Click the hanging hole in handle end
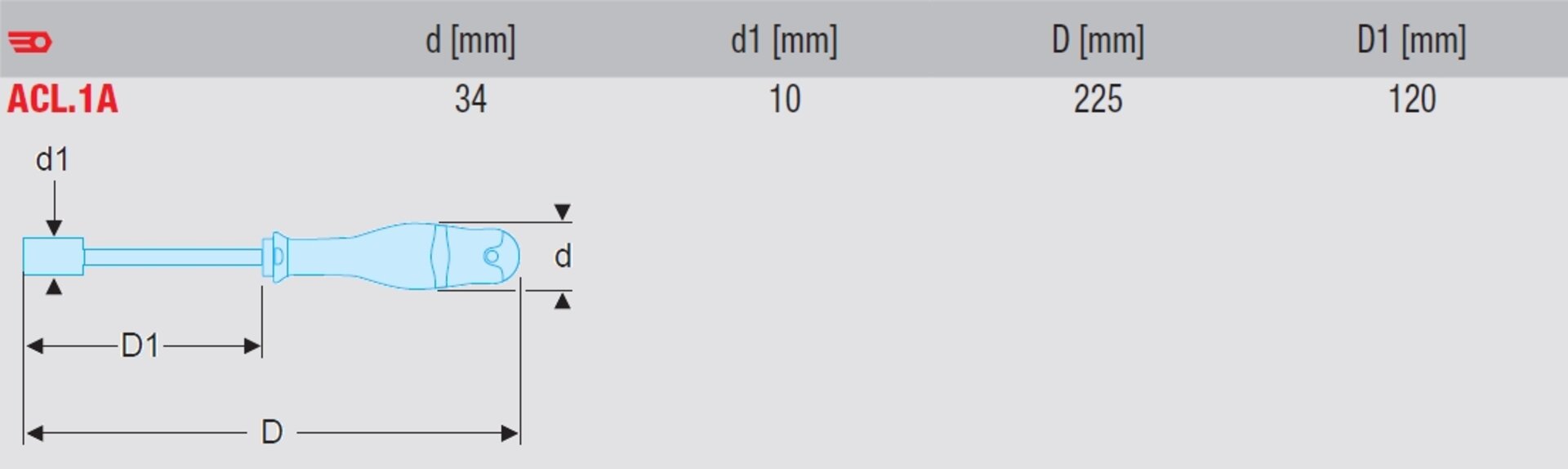The image size is (1568, 469). (492, 257)
